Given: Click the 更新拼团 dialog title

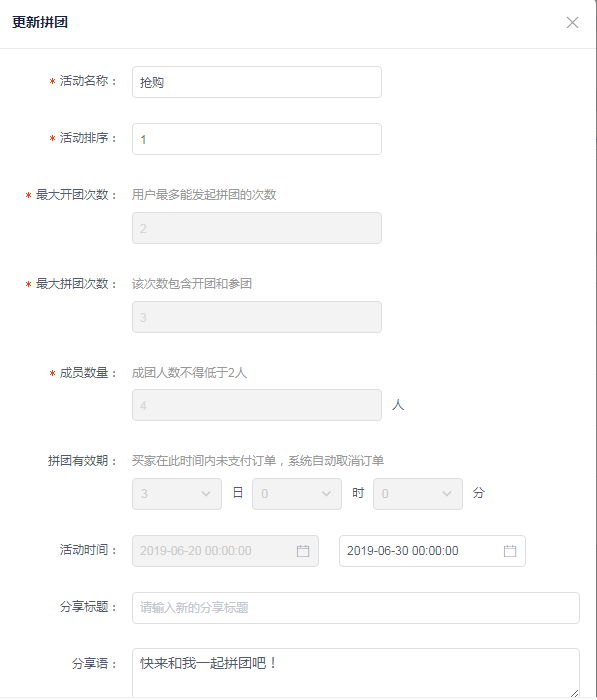Looking at the screenshot, I should click(40, 22).
